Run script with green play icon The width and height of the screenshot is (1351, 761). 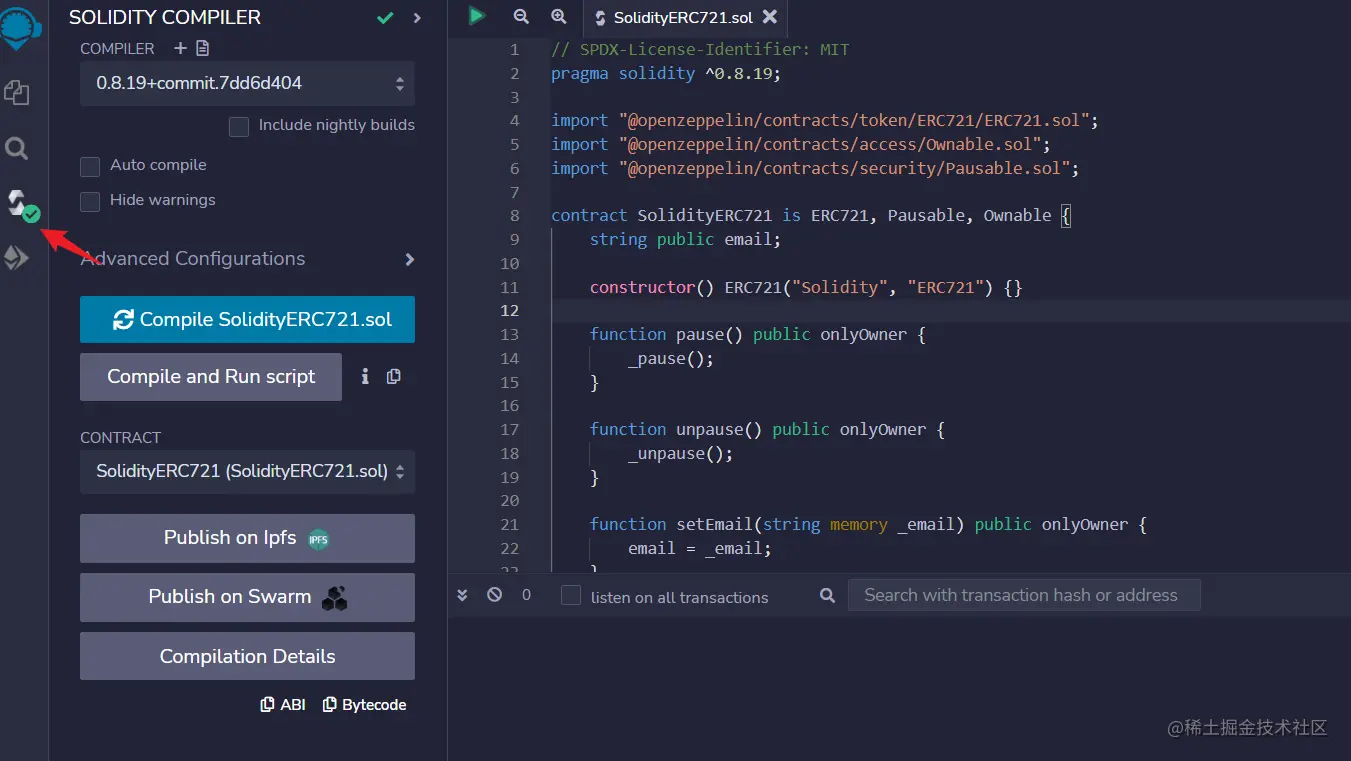click(x=477, y=16)
